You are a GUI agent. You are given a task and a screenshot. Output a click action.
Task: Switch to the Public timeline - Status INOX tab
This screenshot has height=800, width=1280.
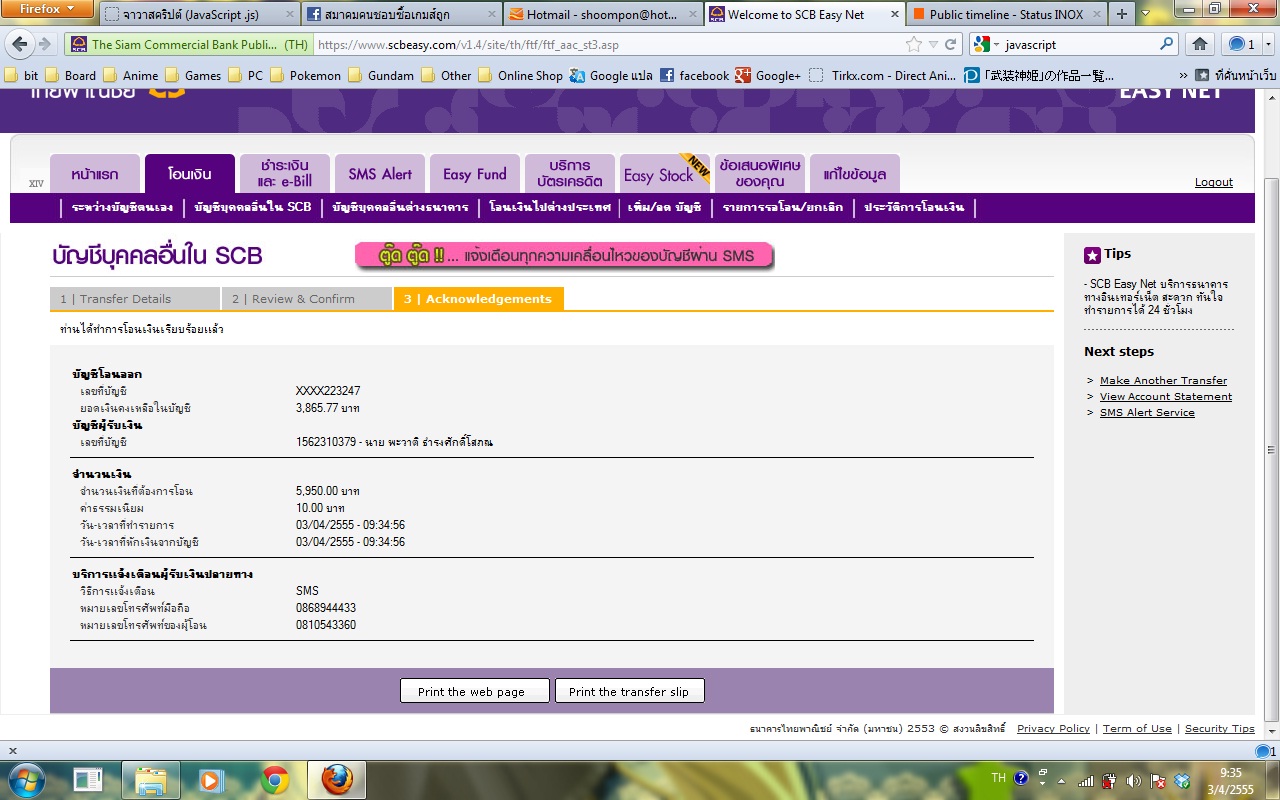coord(1007,14)
